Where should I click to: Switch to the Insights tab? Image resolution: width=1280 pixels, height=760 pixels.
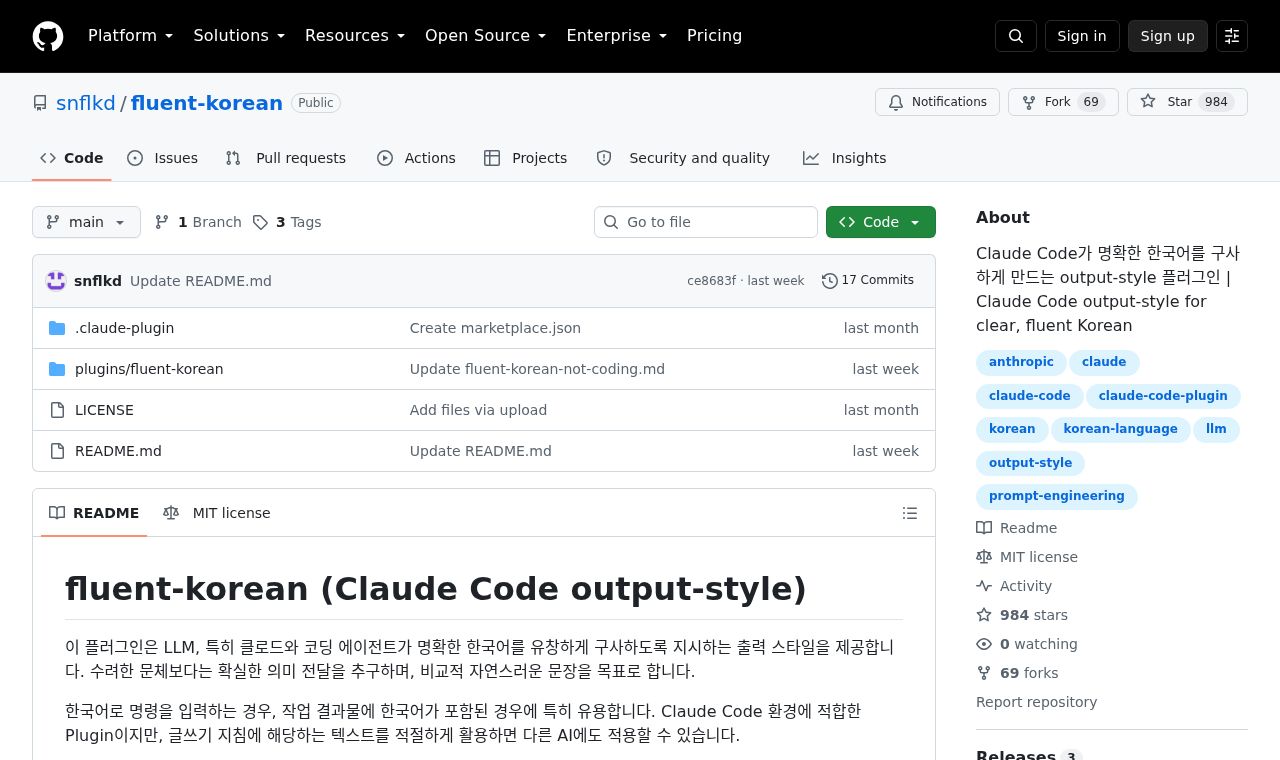845,158
